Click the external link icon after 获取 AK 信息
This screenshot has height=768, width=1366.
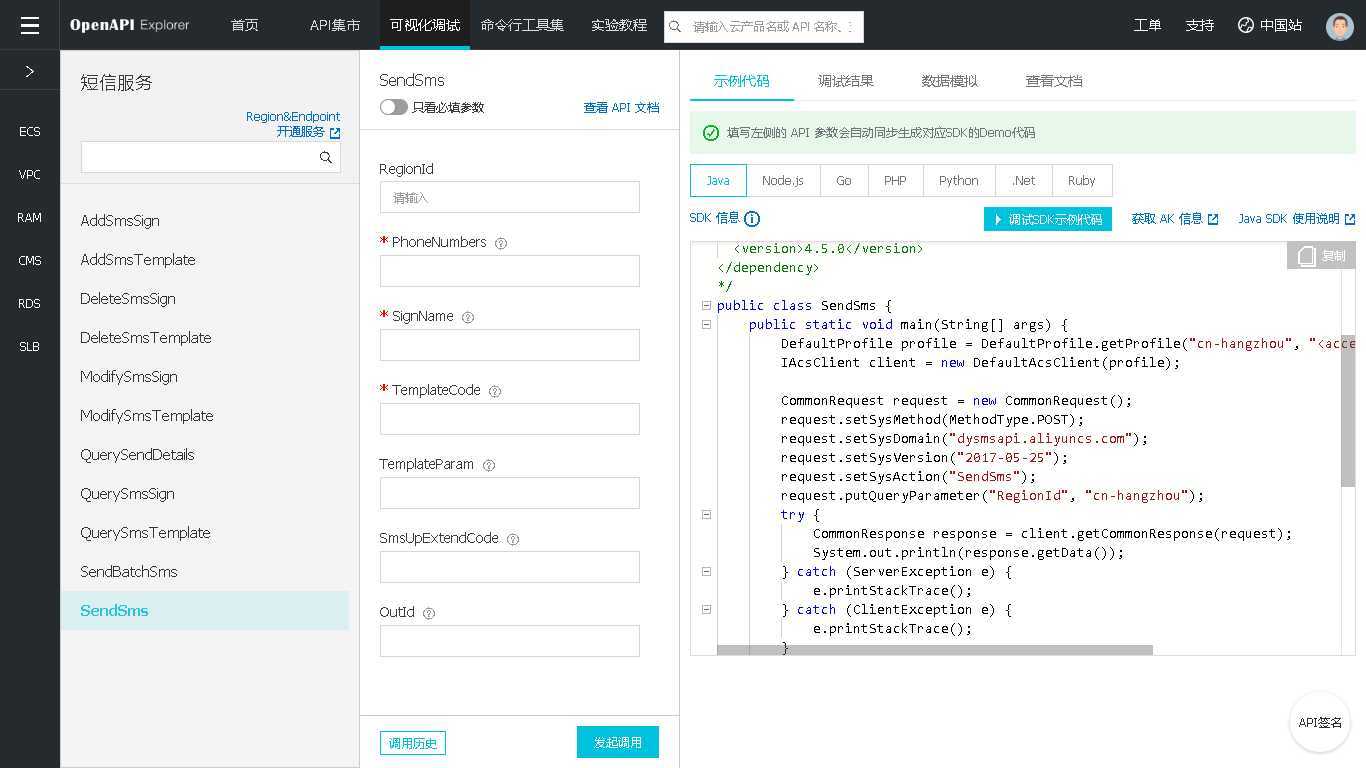[1213, 219]
